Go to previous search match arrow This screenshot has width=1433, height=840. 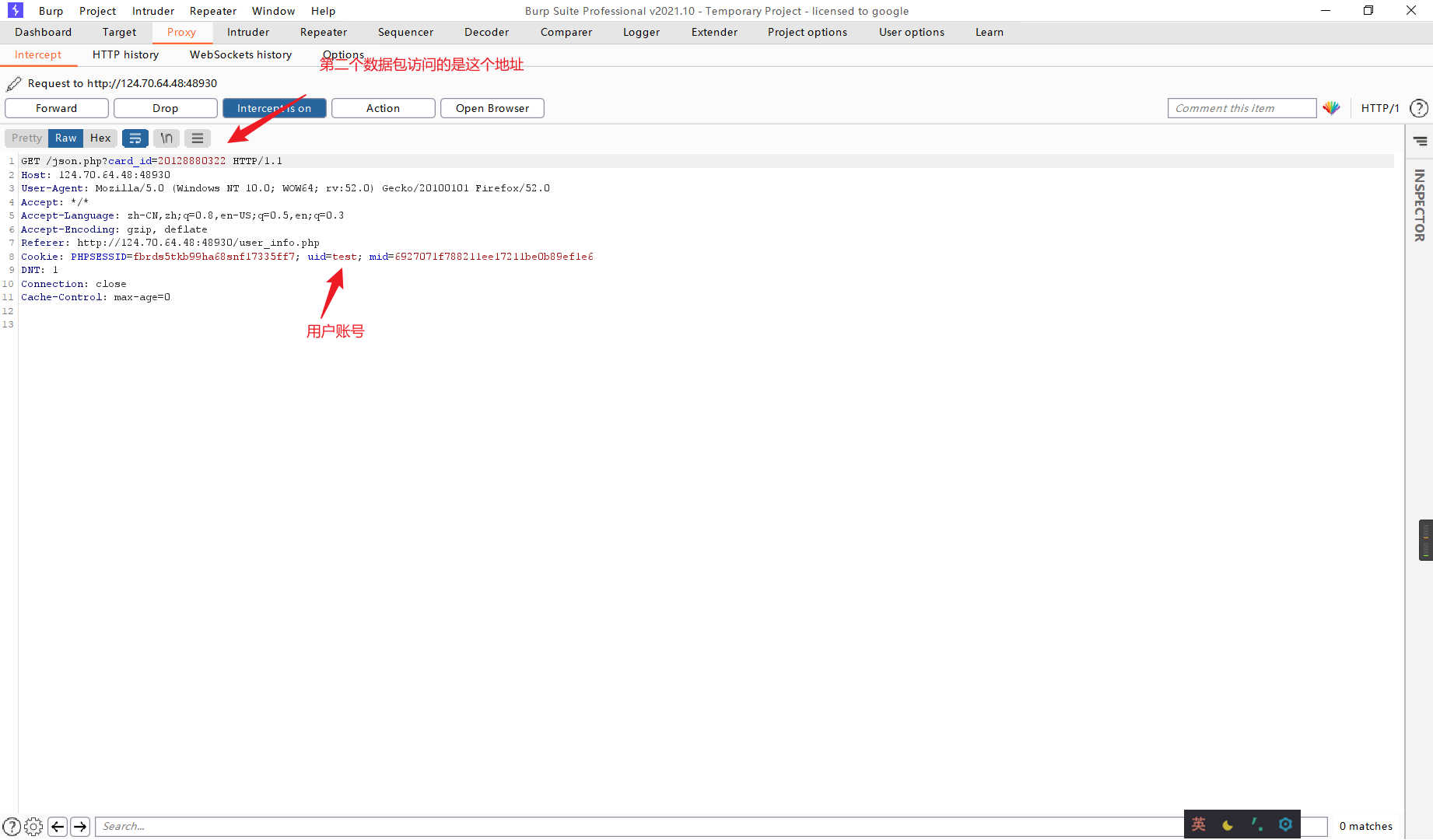(58, 826)
